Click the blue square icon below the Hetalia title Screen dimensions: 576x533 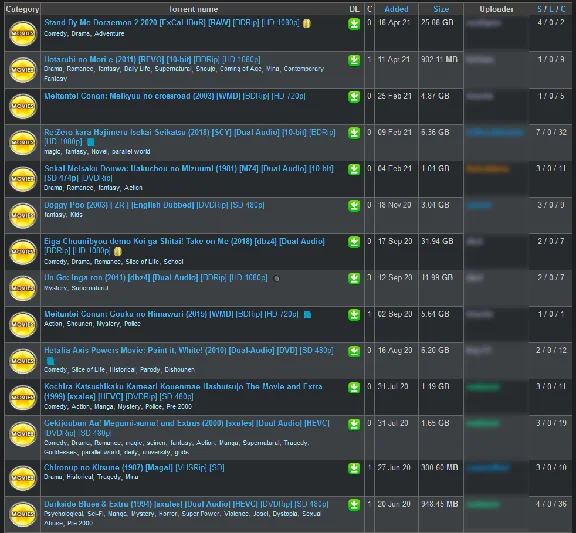click(x=51, y=361)
